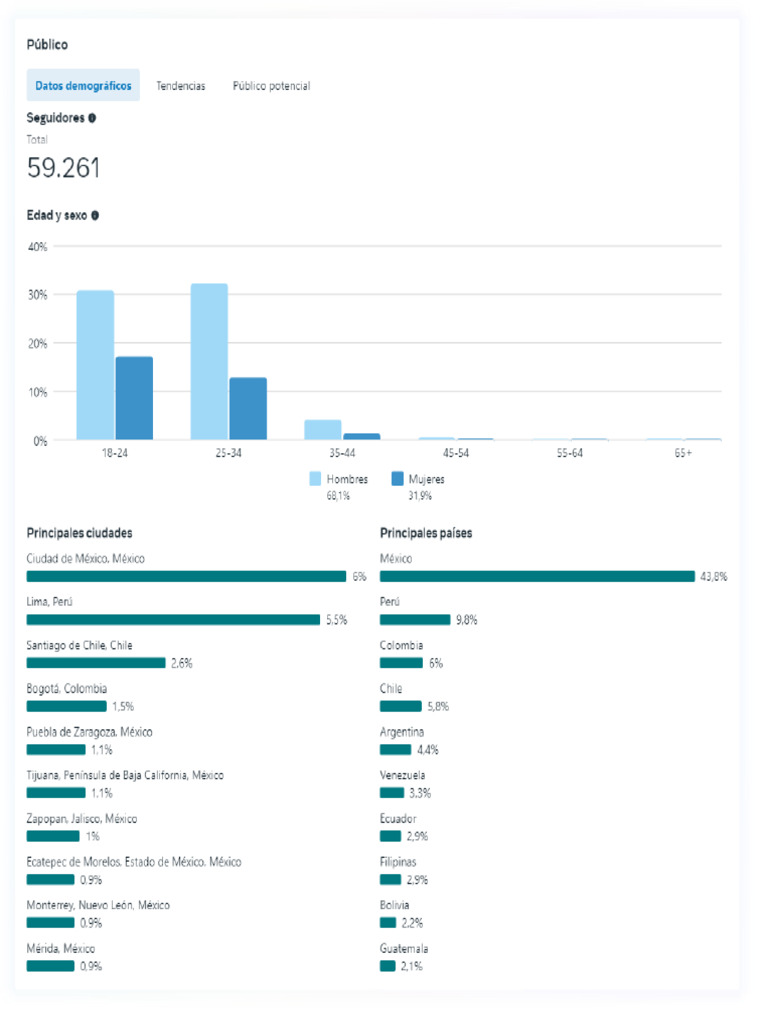Click the Seguidores section label
Viewport: 768px width, 1024px height.
tap(56, 118)
